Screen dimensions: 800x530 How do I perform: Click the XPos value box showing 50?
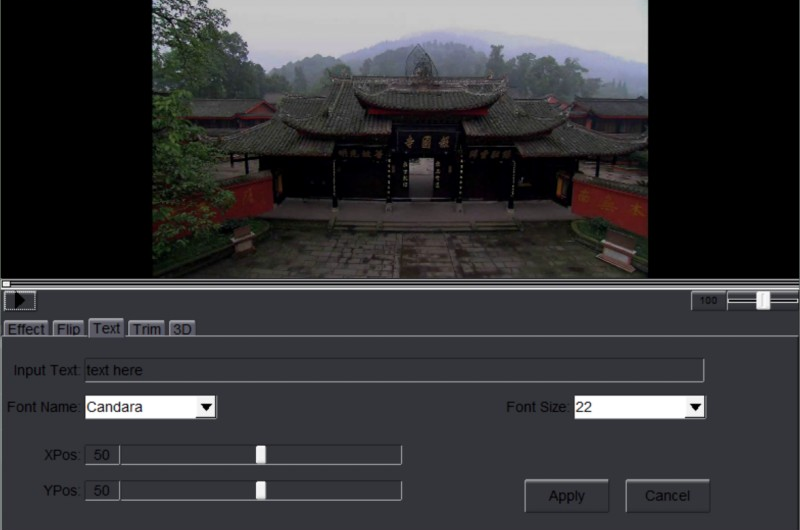[102, 455]
